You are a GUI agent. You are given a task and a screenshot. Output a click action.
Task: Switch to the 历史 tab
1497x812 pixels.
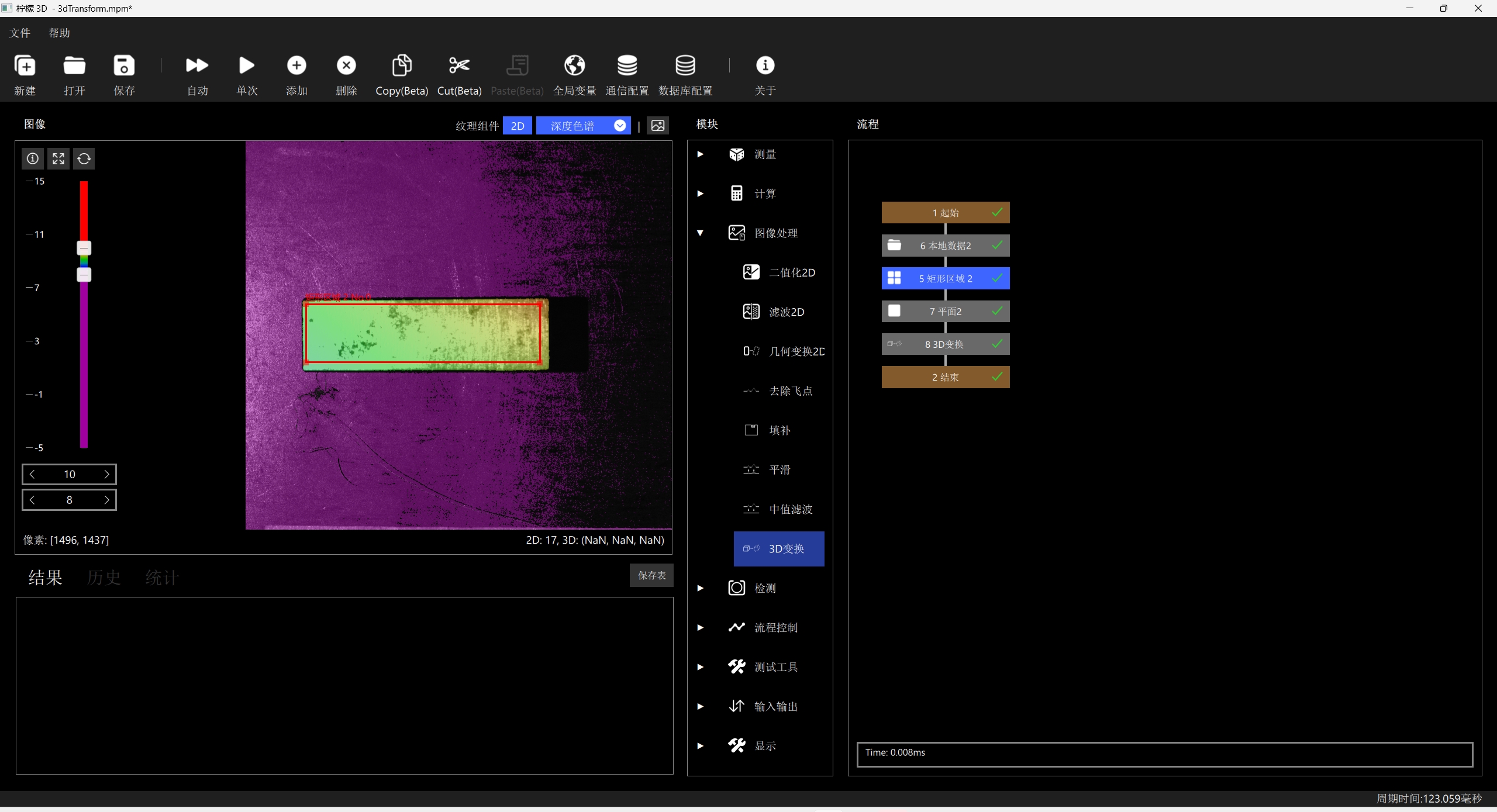pyautogui.click(x=104, y=578)
